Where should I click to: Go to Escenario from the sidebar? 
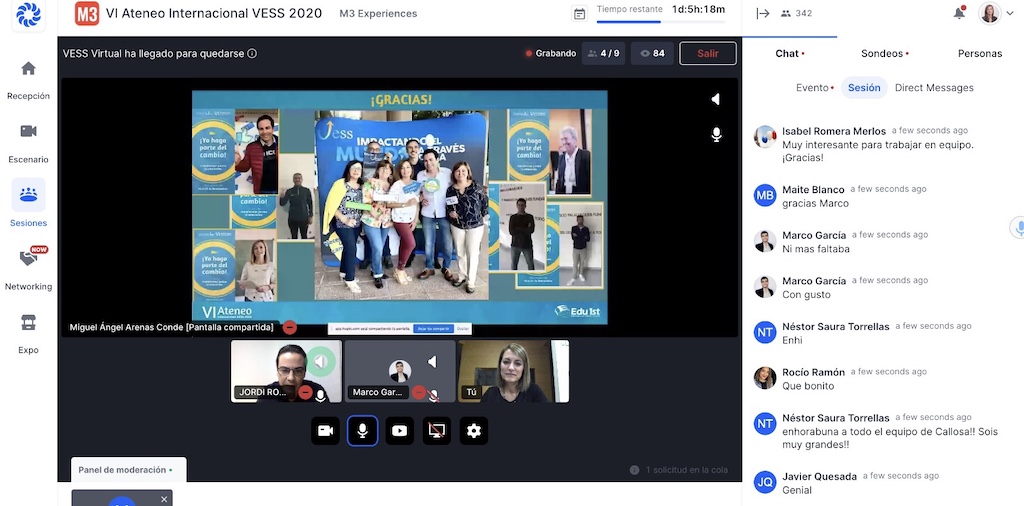coord(28,142)
